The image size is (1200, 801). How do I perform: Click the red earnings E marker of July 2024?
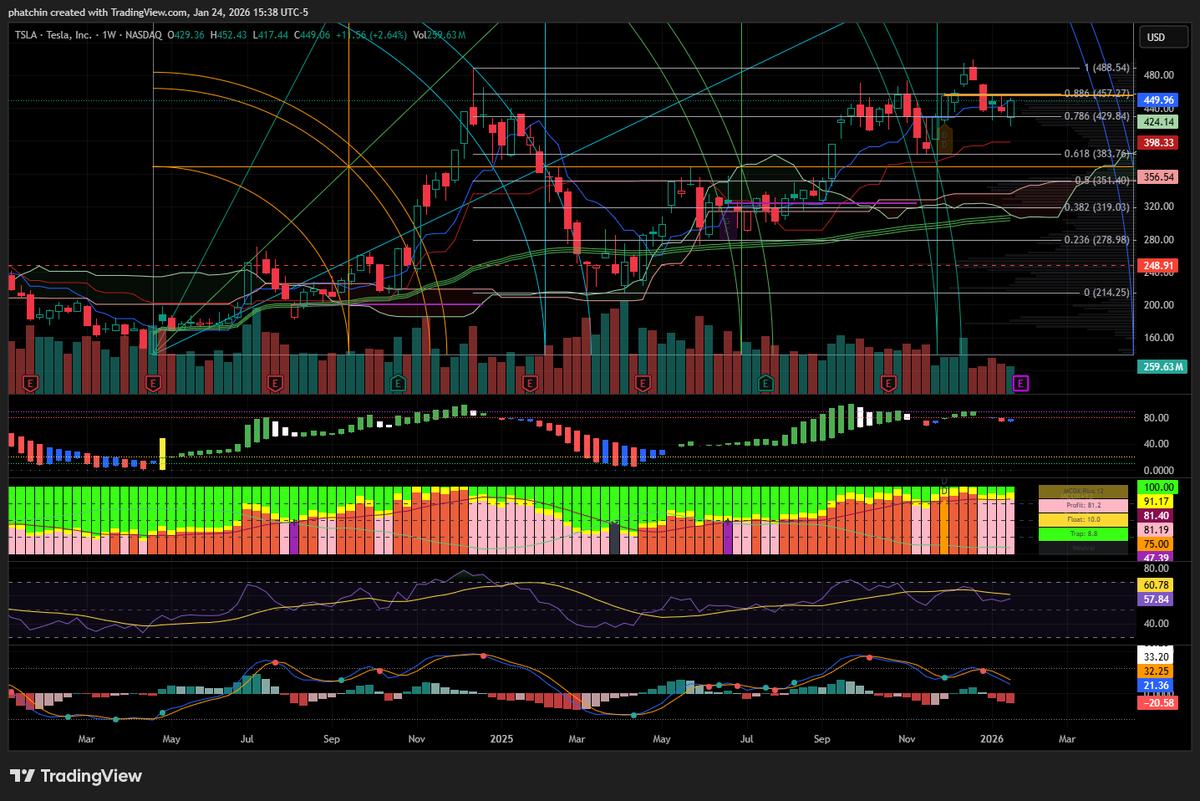point(276,382)
